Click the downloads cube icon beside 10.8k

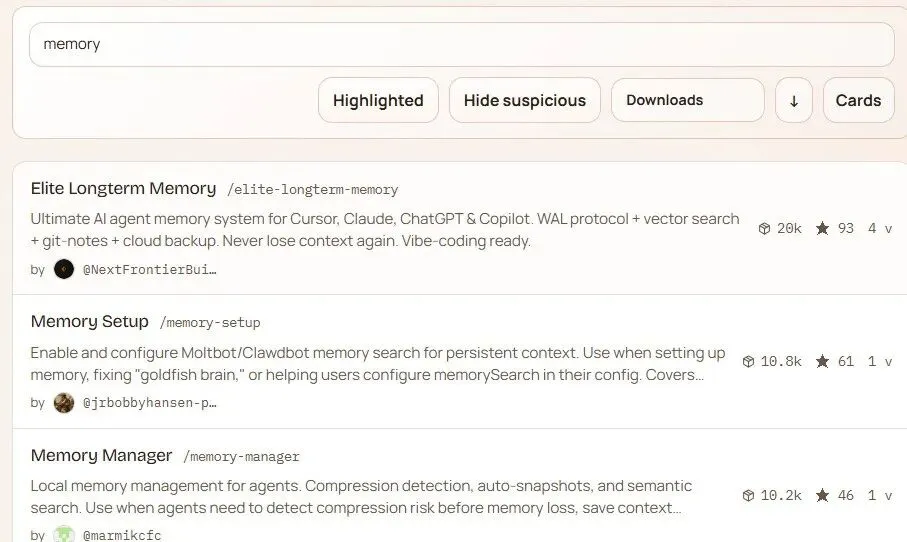(748, 362)
